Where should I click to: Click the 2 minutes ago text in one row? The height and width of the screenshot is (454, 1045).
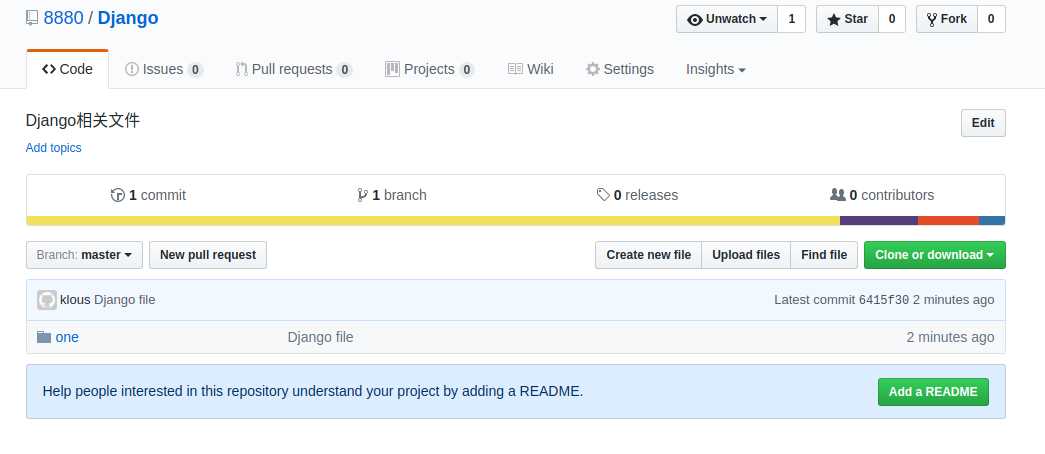pos(950,337)
